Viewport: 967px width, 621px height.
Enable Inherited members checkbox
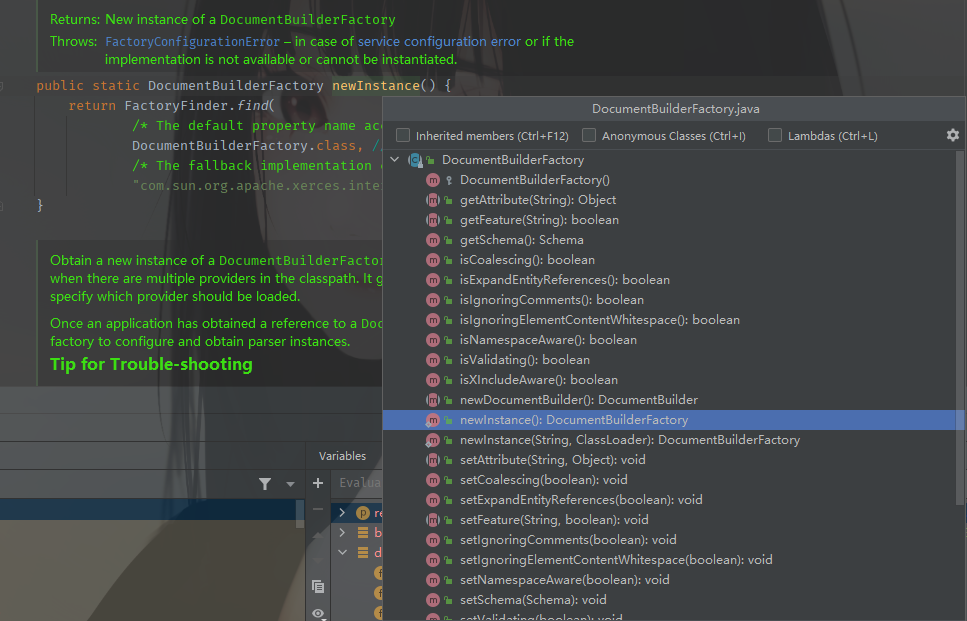click(403, 135)
